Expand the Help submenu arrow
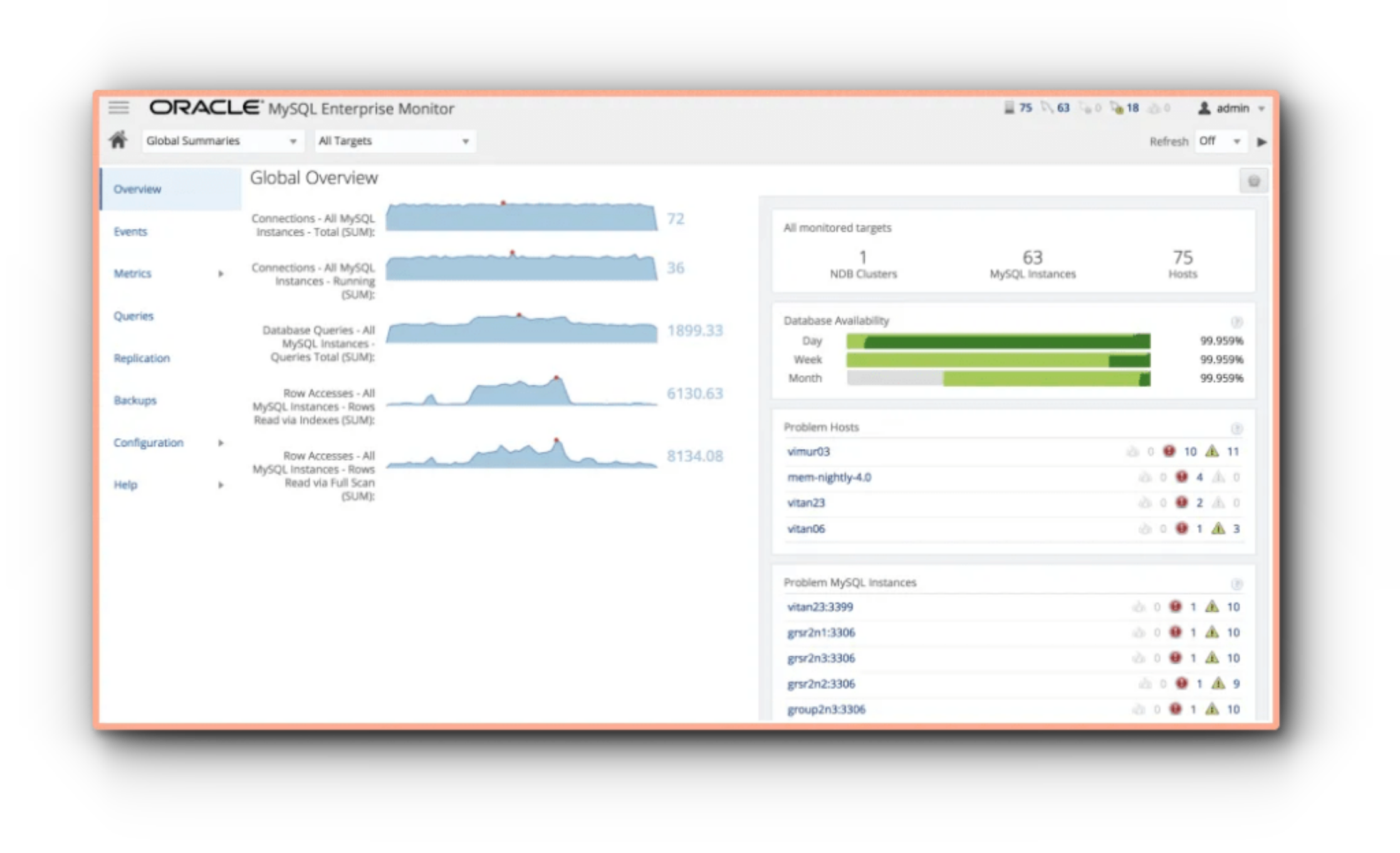 [x=221, y=484]
